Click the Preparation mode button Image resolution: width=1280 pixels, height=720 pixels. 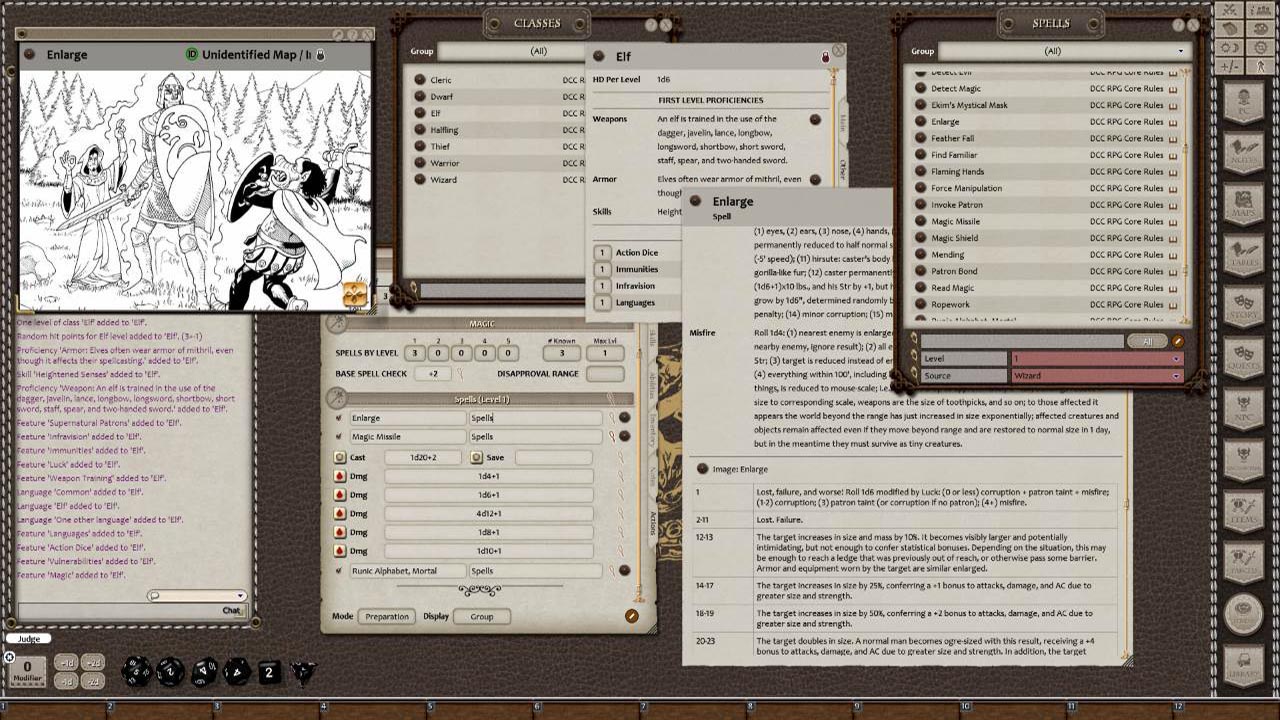coord(386,616)
